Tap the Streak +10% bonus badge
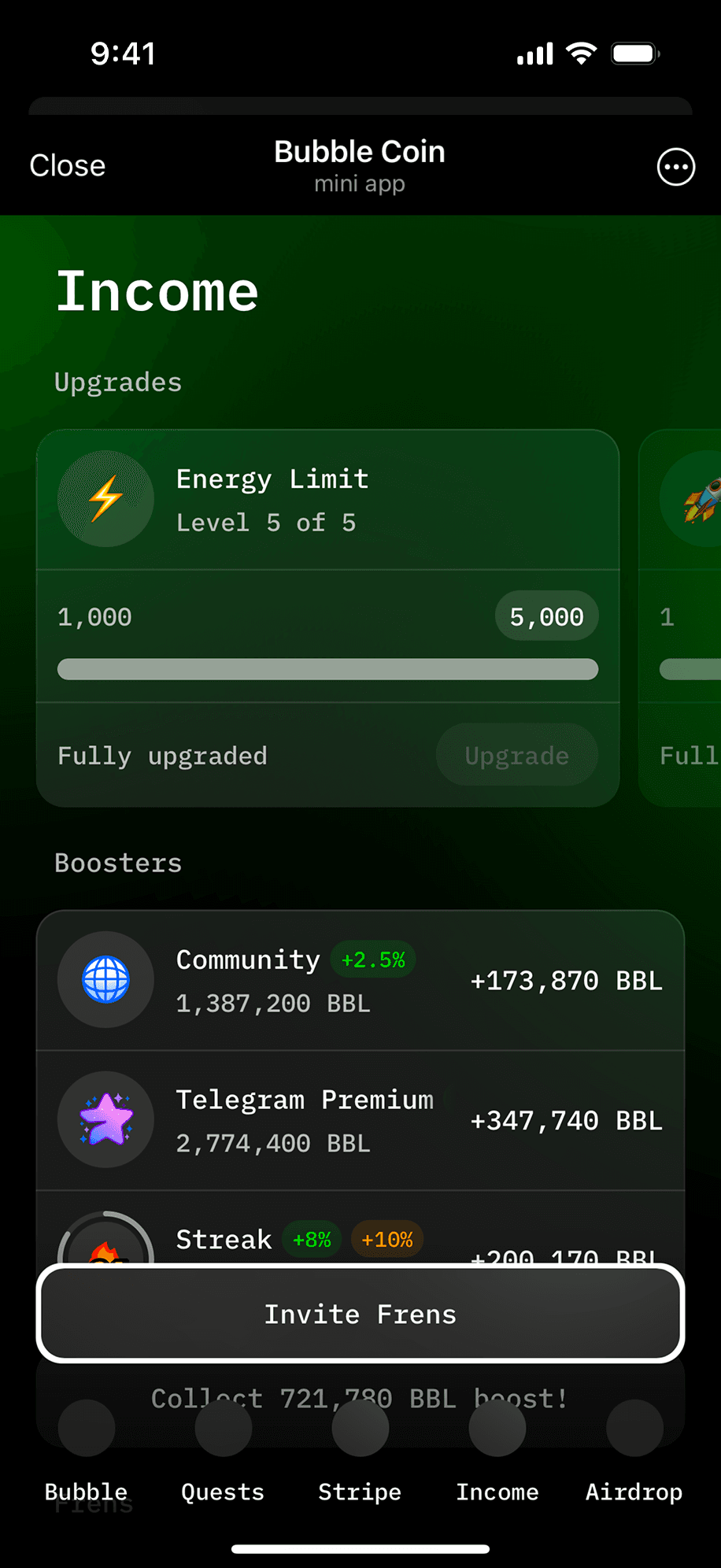Screen dimensions: 721x1568 pos(387,1240)
